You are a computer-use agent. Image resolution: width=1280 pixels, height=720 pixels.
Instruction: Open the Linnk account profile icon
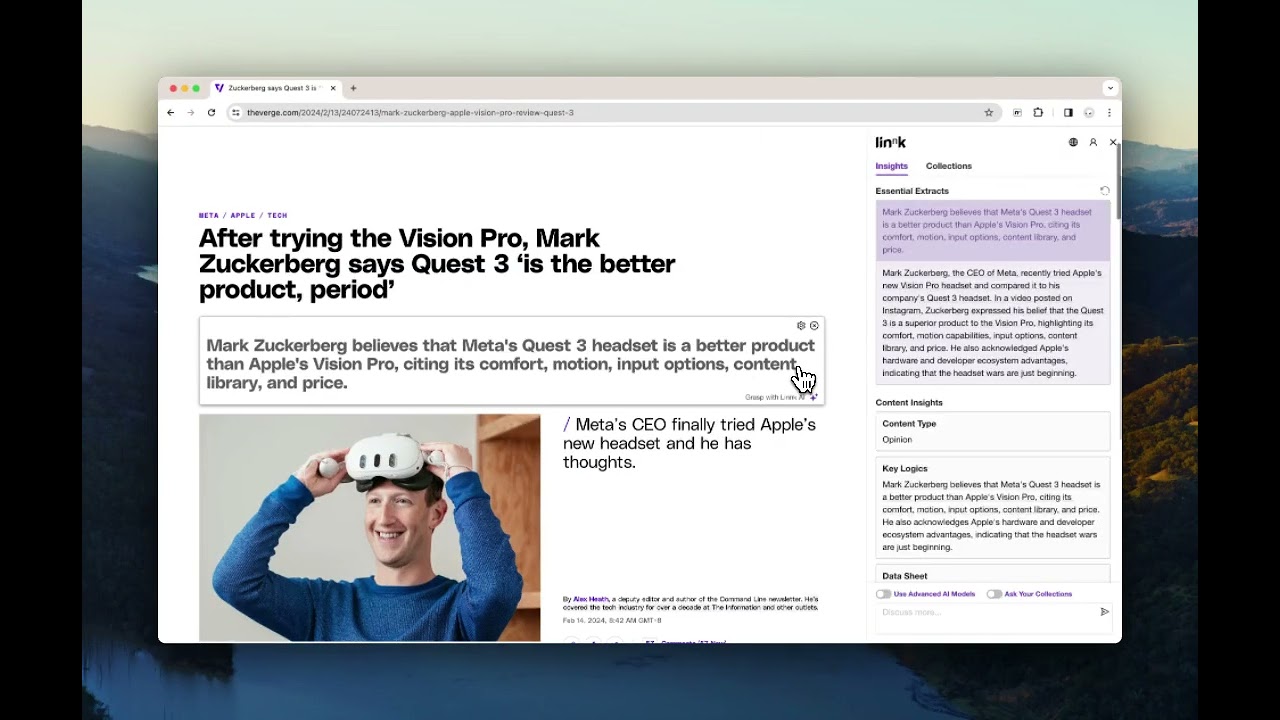coord(1093,143)
